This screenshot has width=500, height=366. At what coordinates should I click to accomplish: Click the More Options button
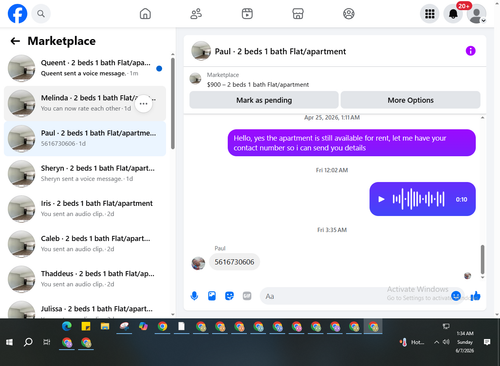(410, 100)
